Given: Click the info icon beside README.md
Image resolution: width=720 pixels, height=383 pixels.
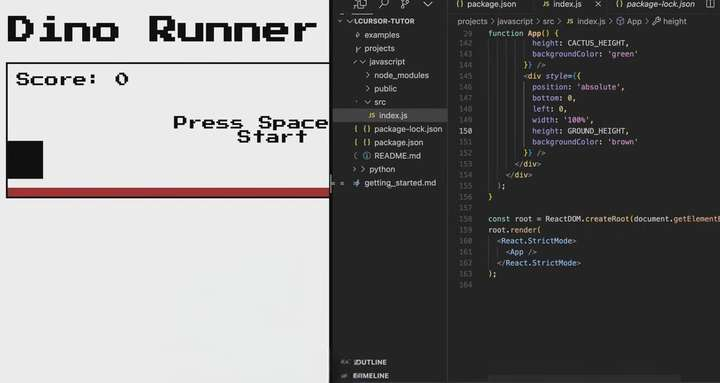Looking at the screenshot, I should tap(366, 156).
